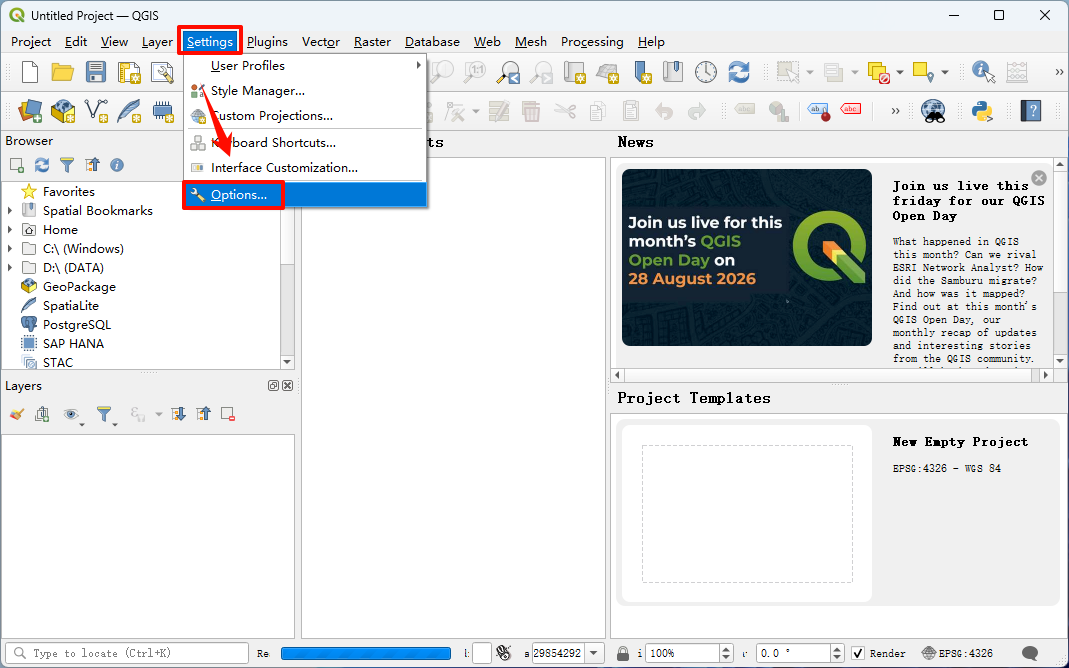This screenshot has height=668, width=1069.
Task: Open the Layers filter legend dropdown
Action: point(106,415)
